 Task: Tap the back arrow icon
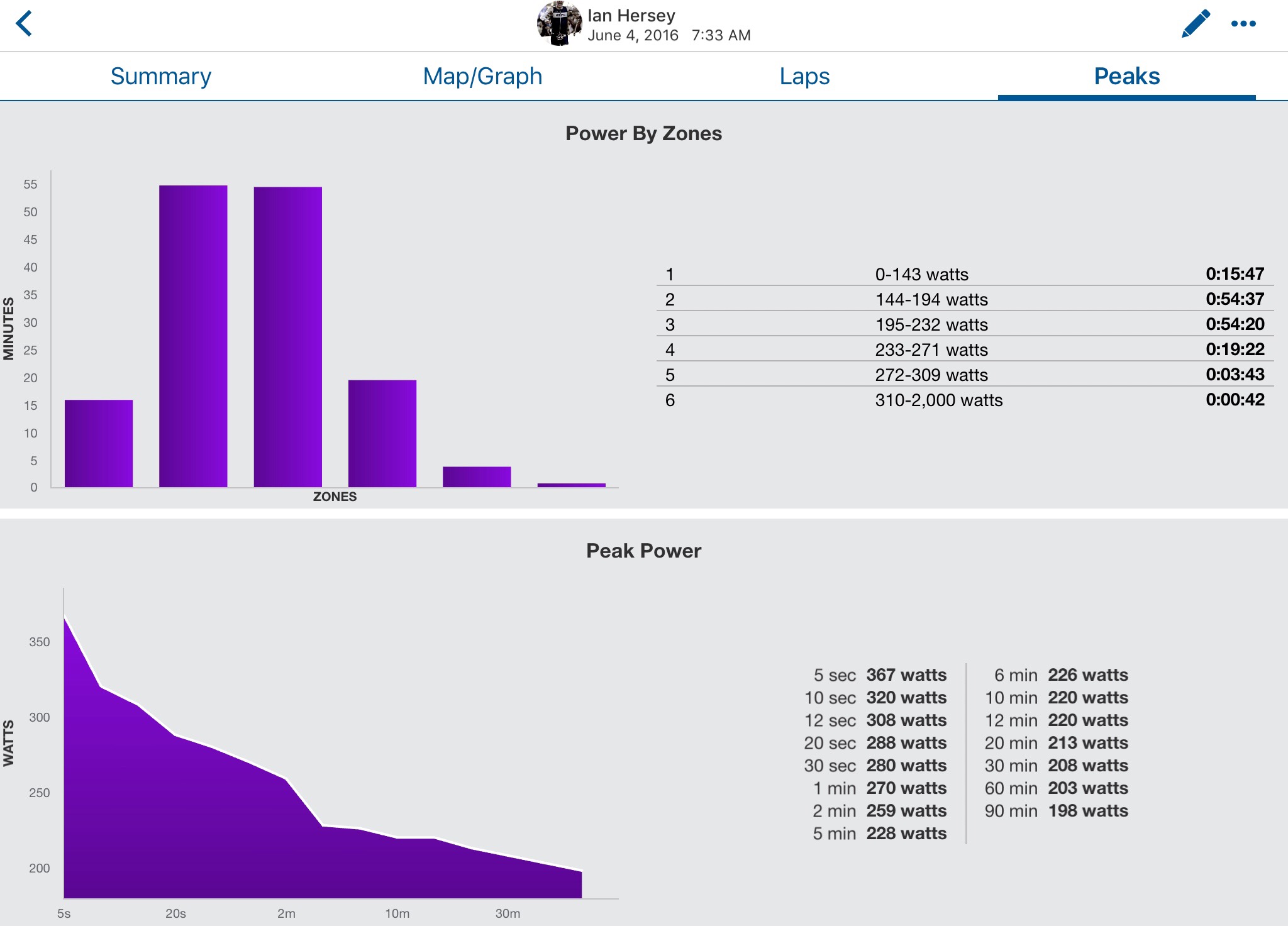24,24
